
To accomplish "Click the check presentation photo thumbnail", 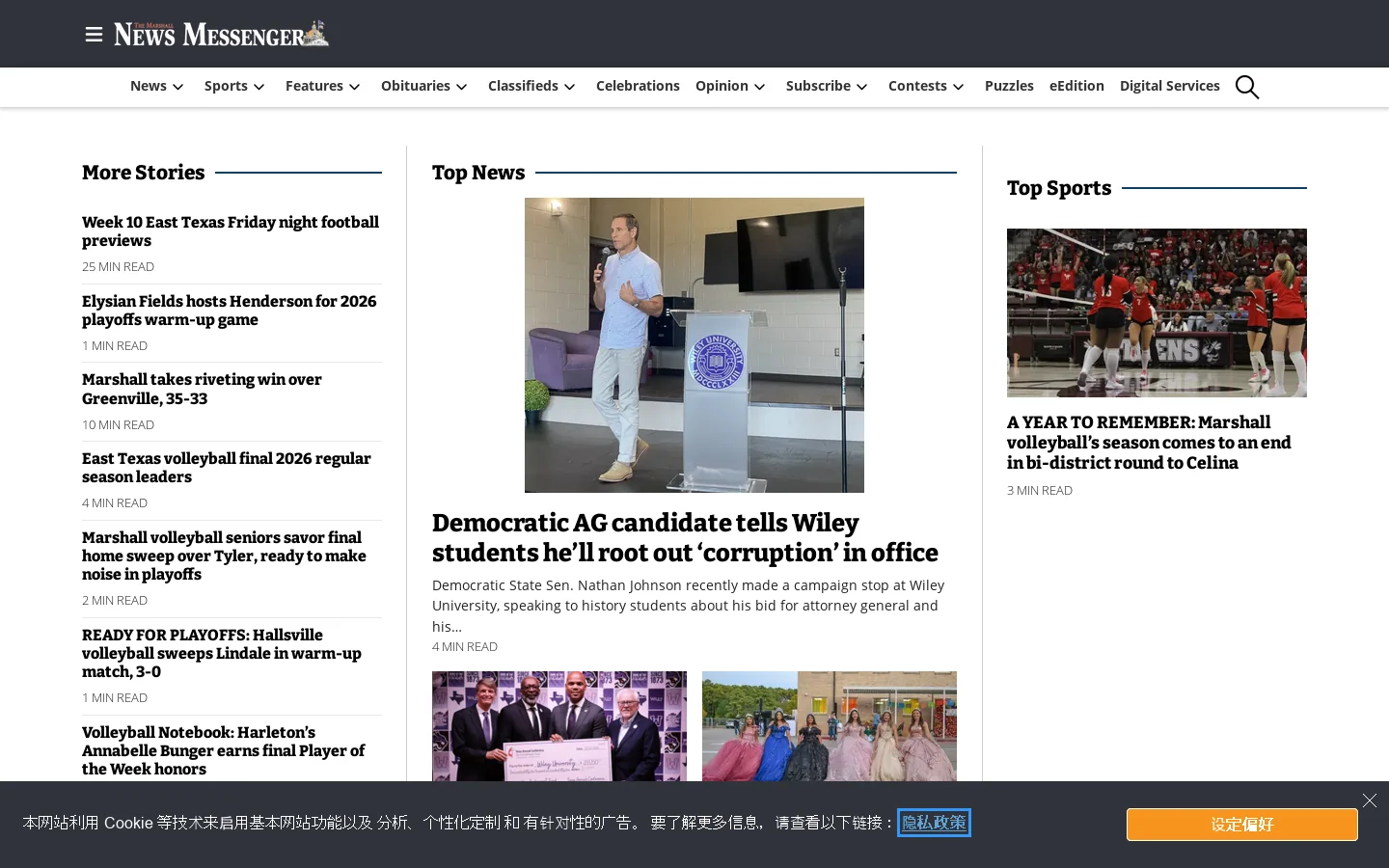I will point(559,726).
